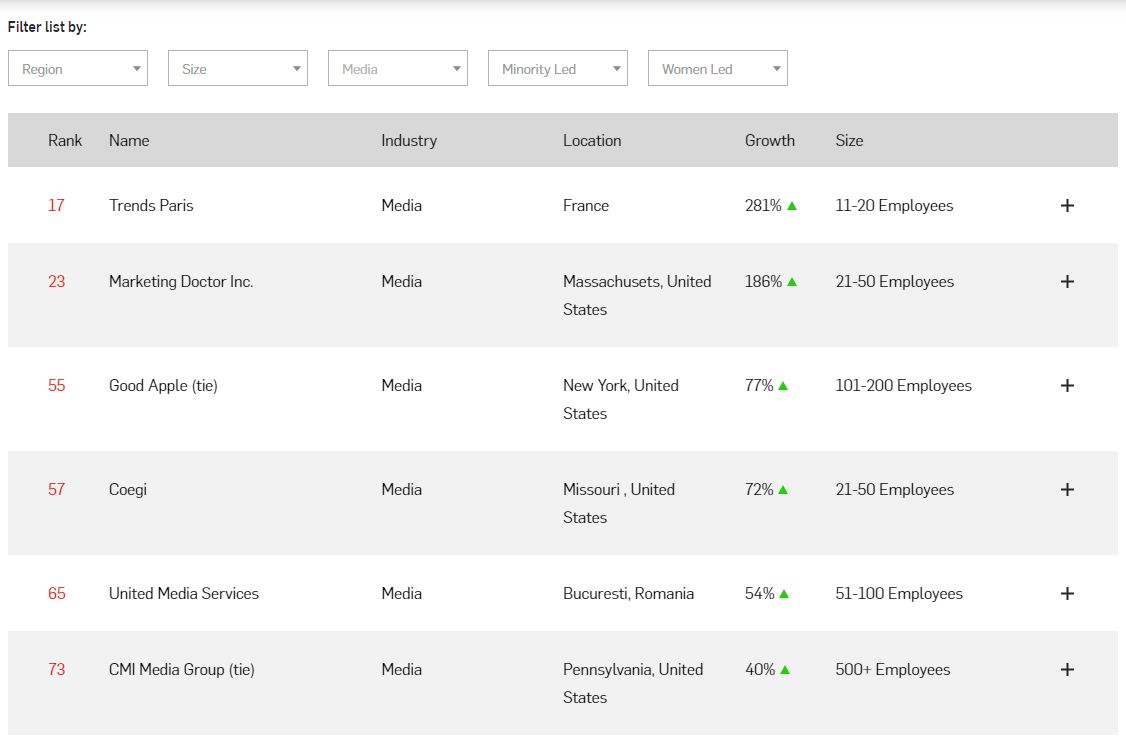1126x741 pixels.
Task: Expand the Trends Paris row with plus icon
Action: click(x=1067, y=205)
